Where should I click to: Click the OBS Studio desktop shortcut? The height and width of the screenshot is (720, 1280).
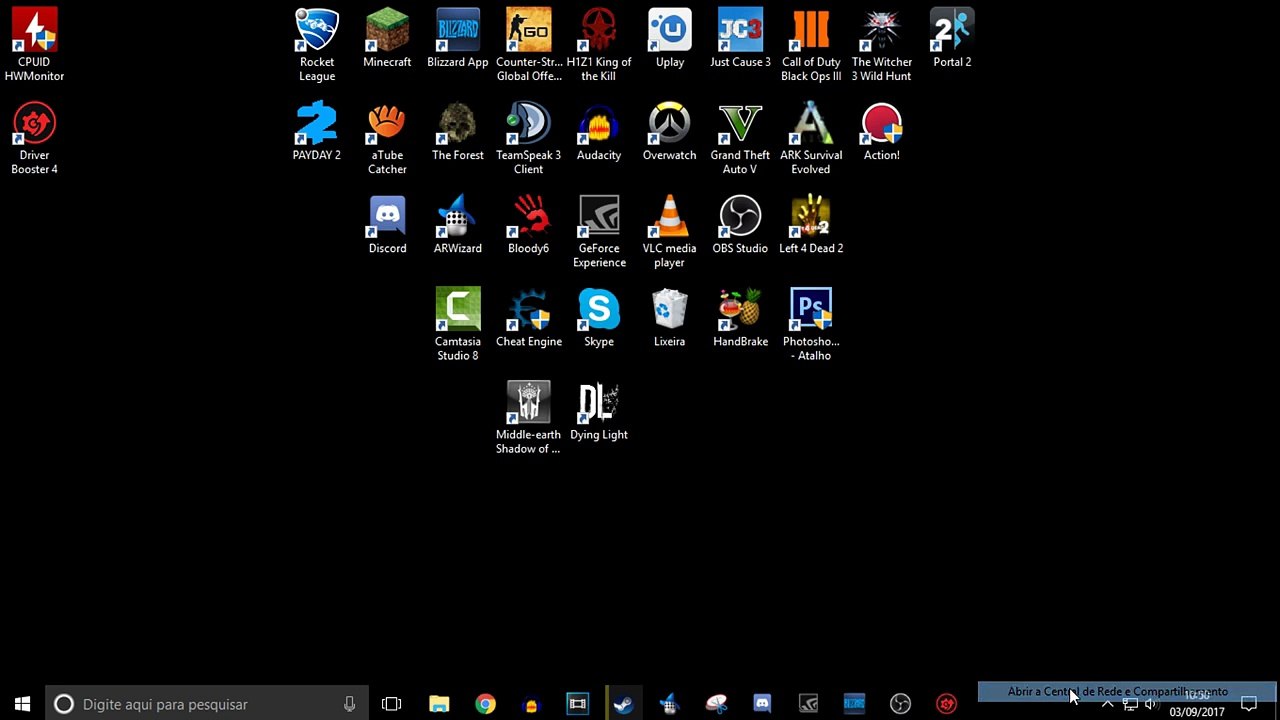pos(740,224)
